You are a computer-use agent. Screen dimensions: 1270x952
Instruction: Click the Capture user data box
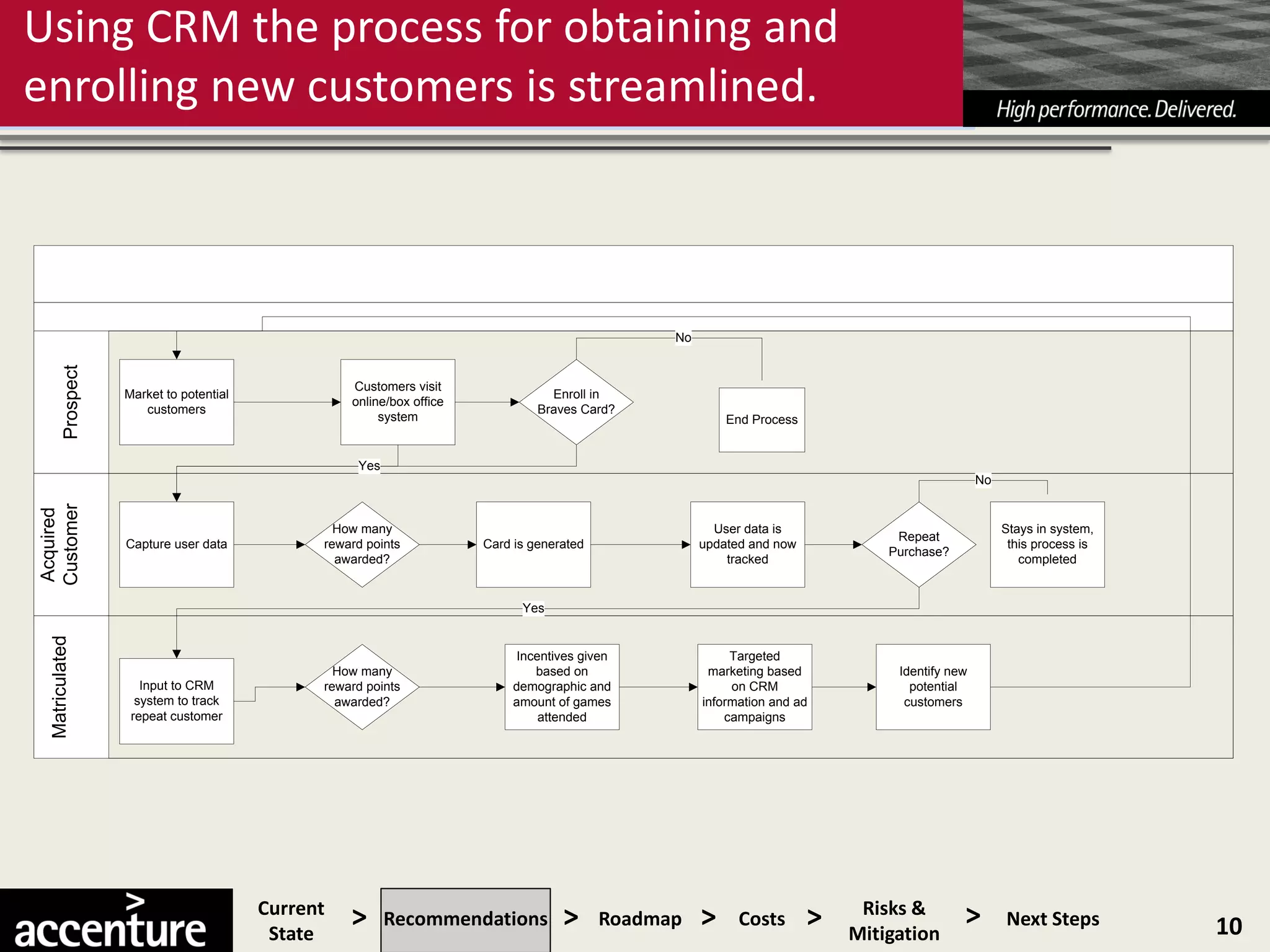(x=177, y=544)
